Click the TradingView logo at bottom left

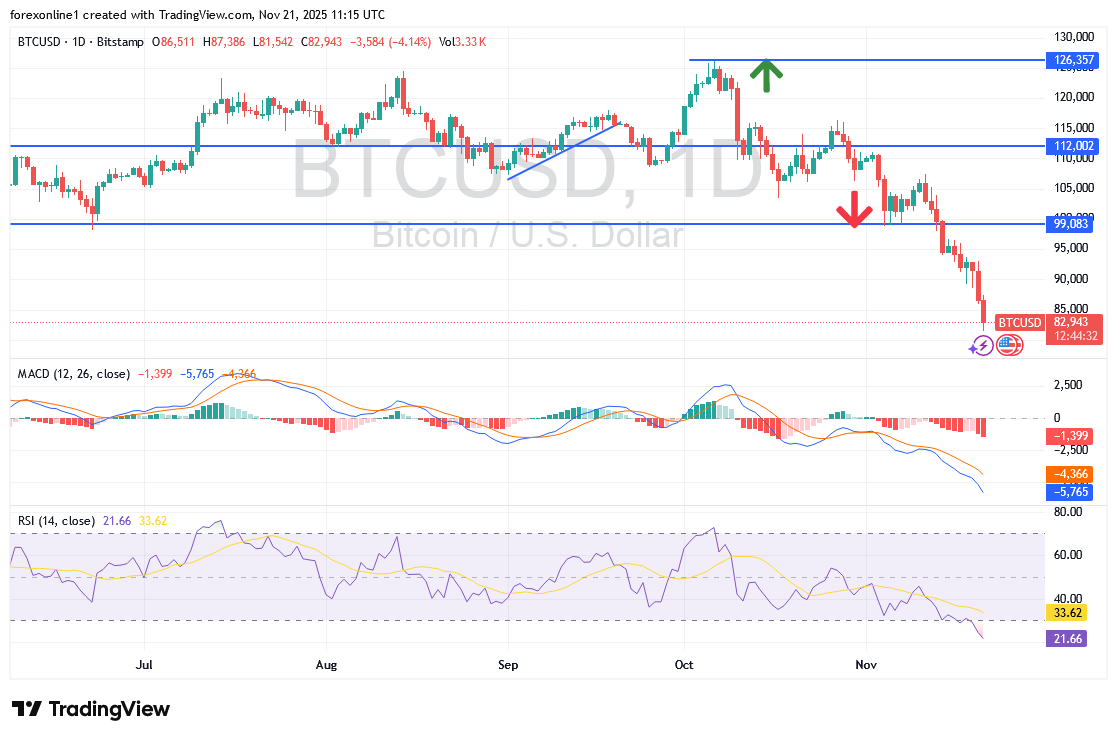[x=90, y=709]
